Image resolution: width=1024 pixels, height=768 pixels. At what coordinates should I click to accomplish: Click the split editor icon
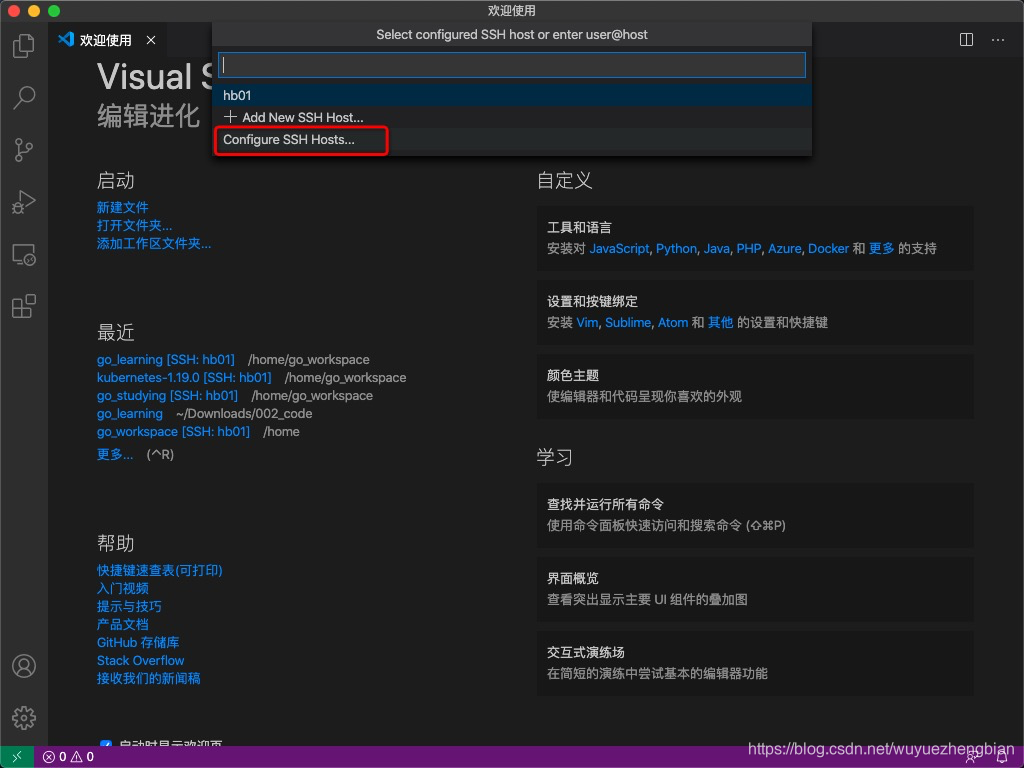(x=967, y=40)
